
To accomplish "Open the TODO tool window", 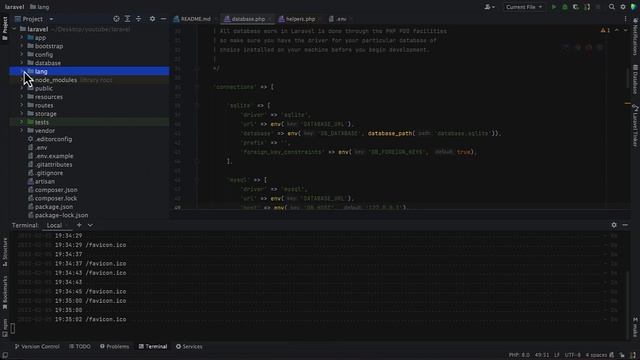I will pos(80,347).
